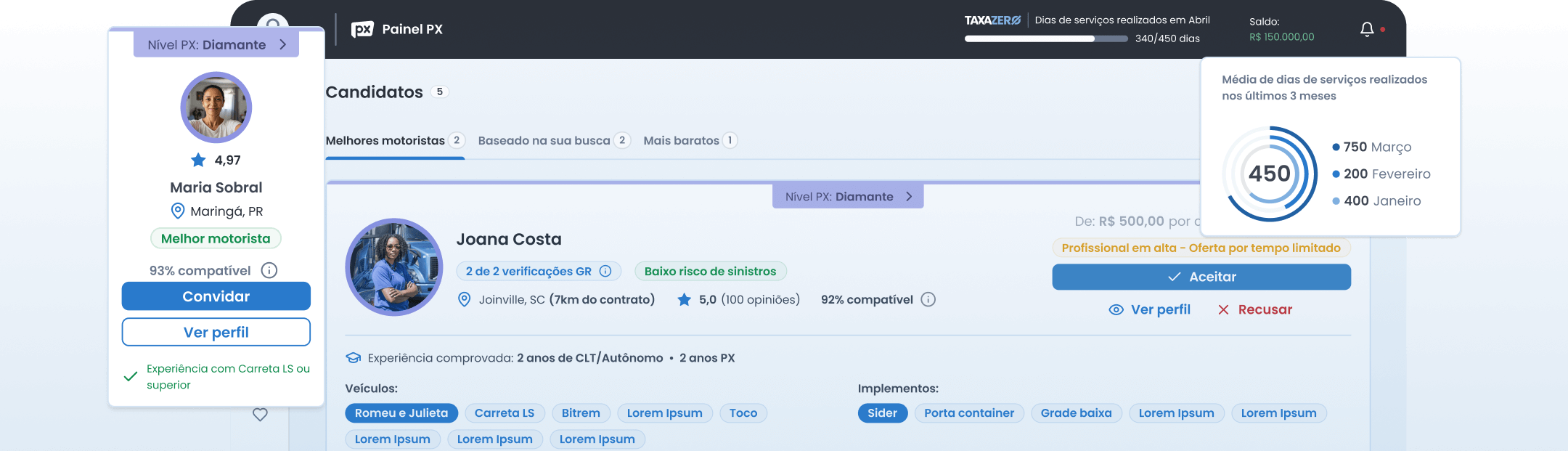The image size is (1568, 451).
Task: Click the heart favorite icon in sidebar
Action: (260, 415)
